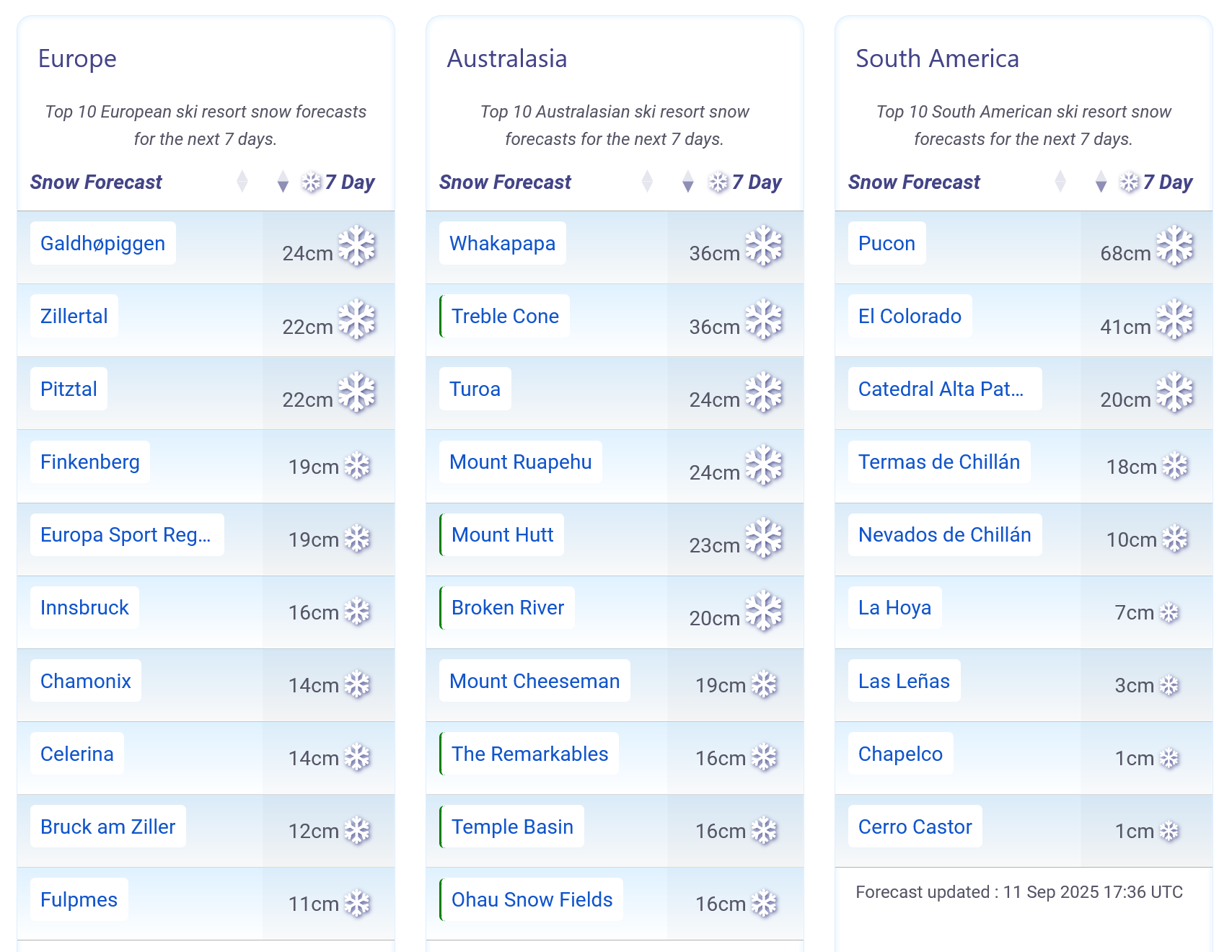Click snowflake icon in Australasia 7 Day header
The height and width of the screenshot is (952, 1232).
click(718, 182)
